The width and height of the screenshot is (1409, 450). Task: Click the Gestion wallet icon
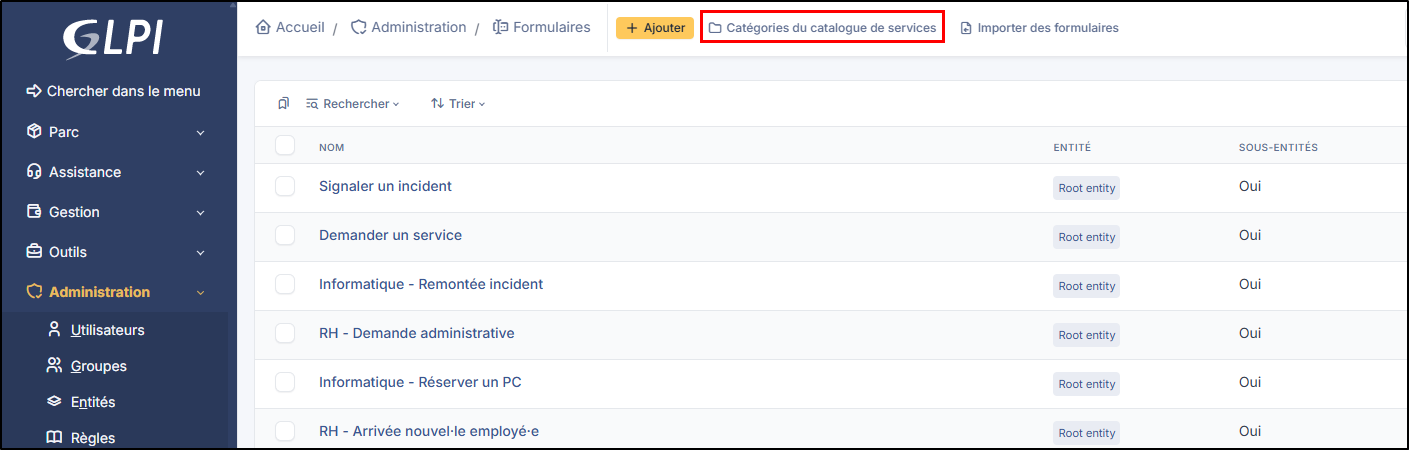tap(34, 212)
